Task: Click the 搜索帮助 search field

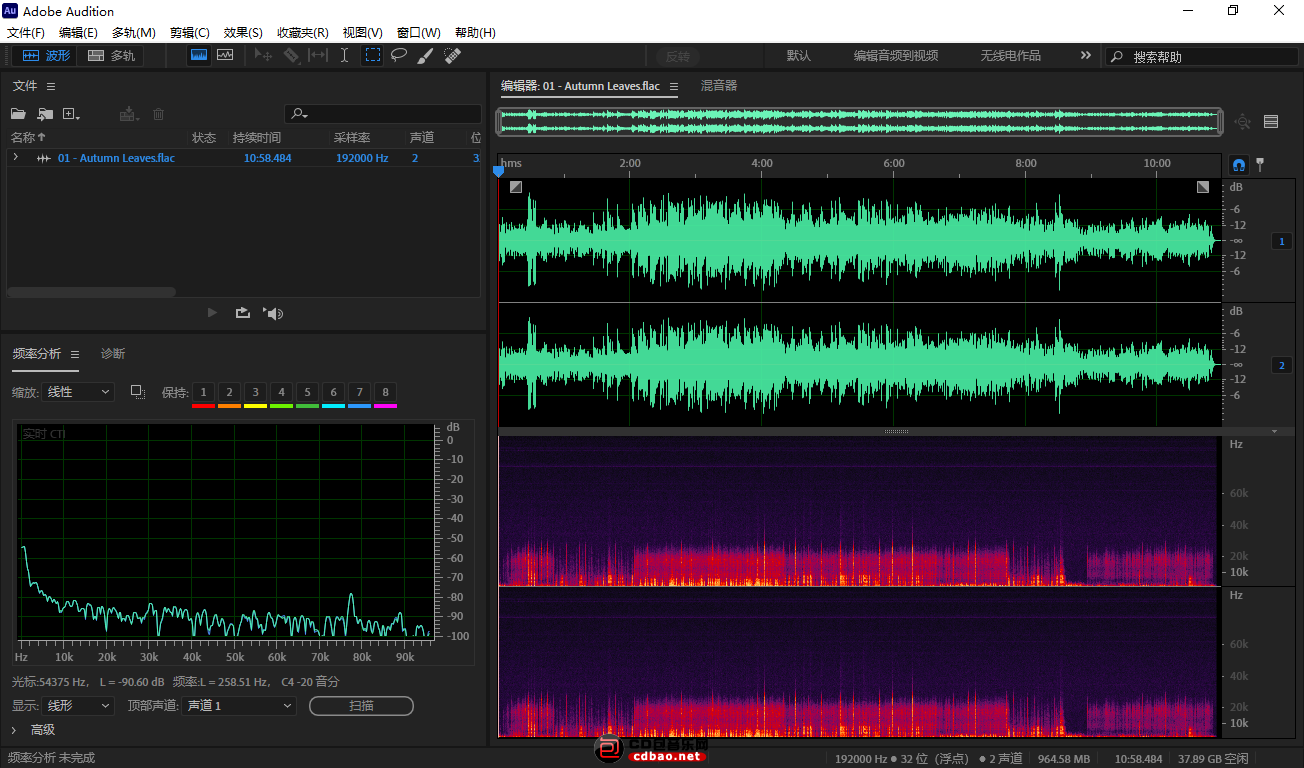Action: [1201, 57]
